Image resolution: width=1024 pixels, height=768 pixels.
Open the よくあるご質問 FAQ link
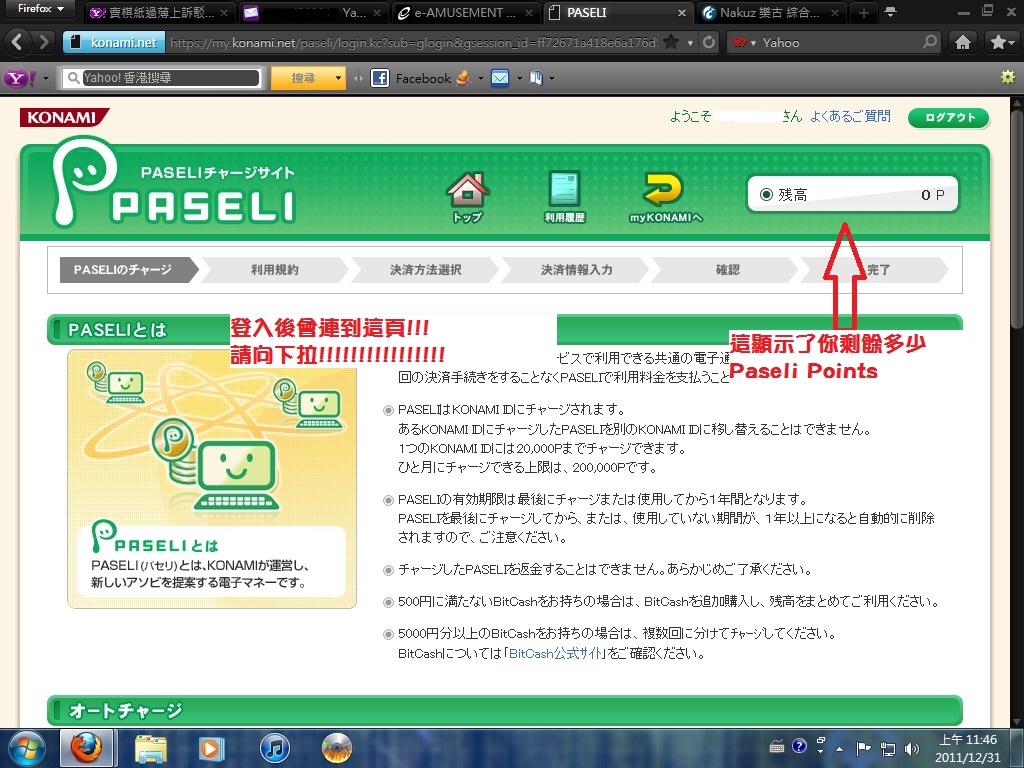850,117
